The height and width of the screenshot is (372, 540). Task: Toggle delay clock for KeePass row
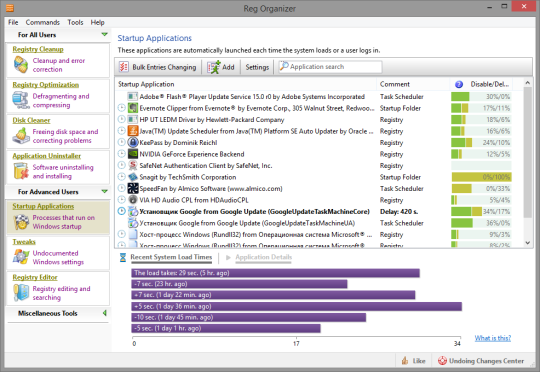click(x=121, y=142)
